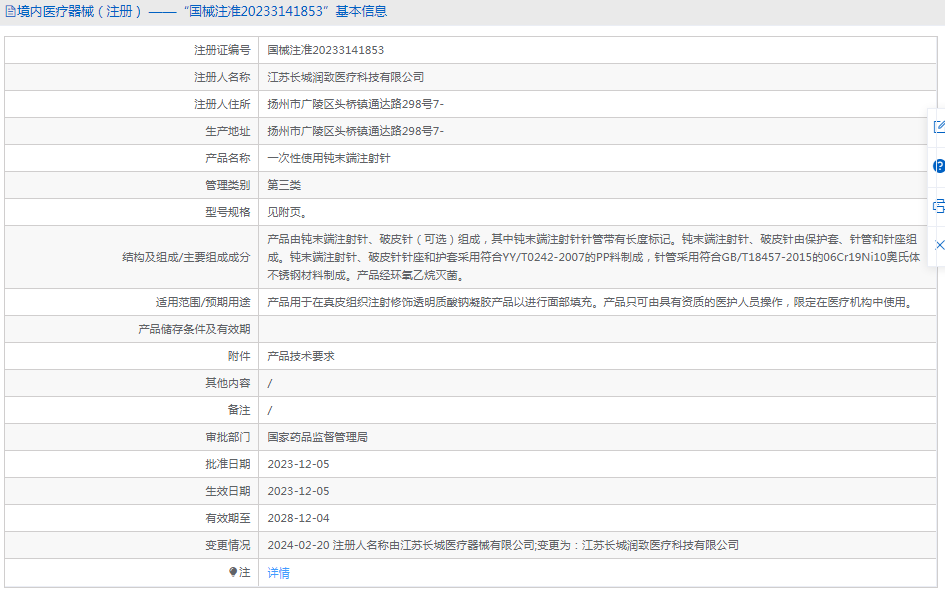Click the 产品储存条件及有效期 label

[194, 329]
